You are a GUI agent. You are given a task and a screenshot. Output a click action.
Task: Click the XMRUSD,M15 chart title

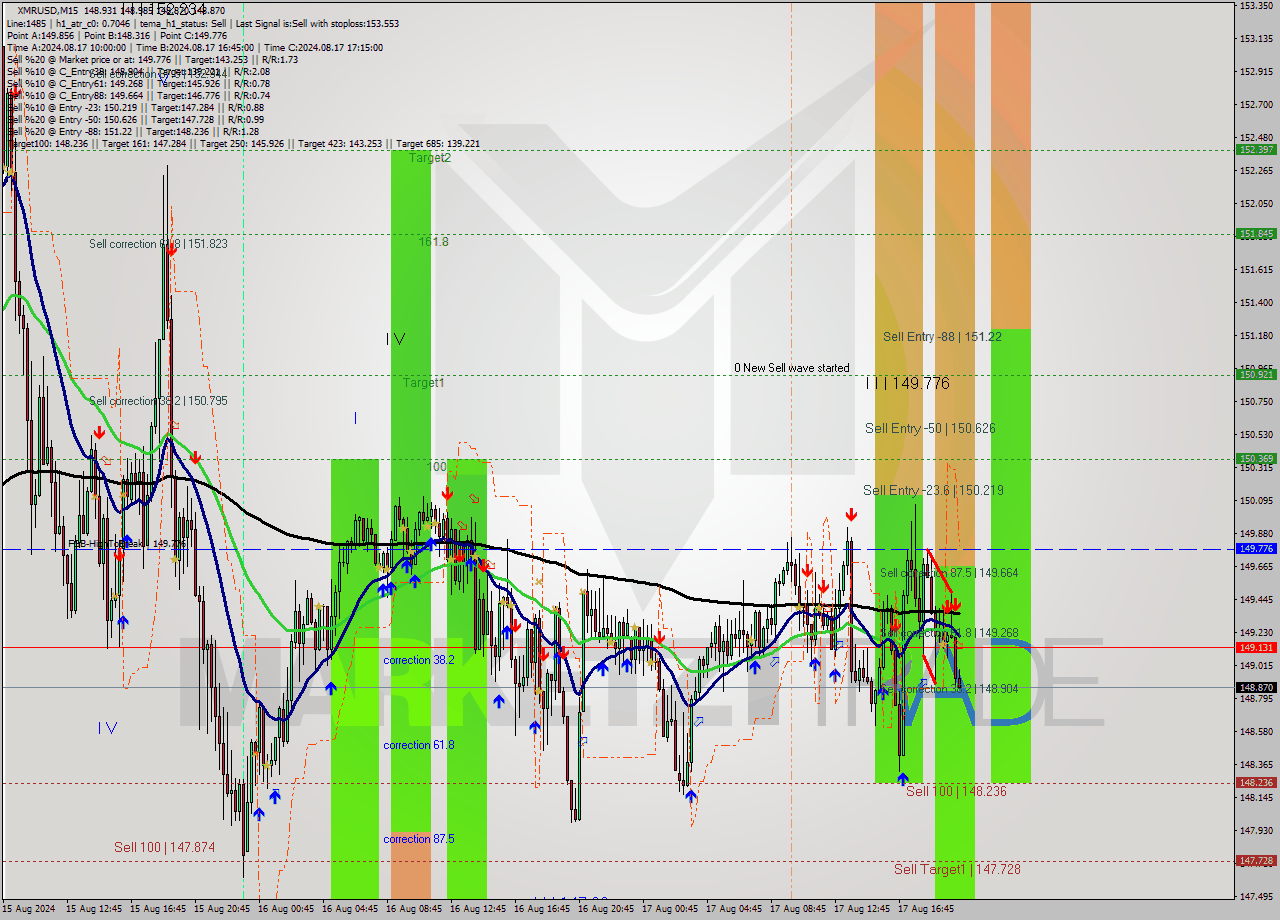coord(47,10)
